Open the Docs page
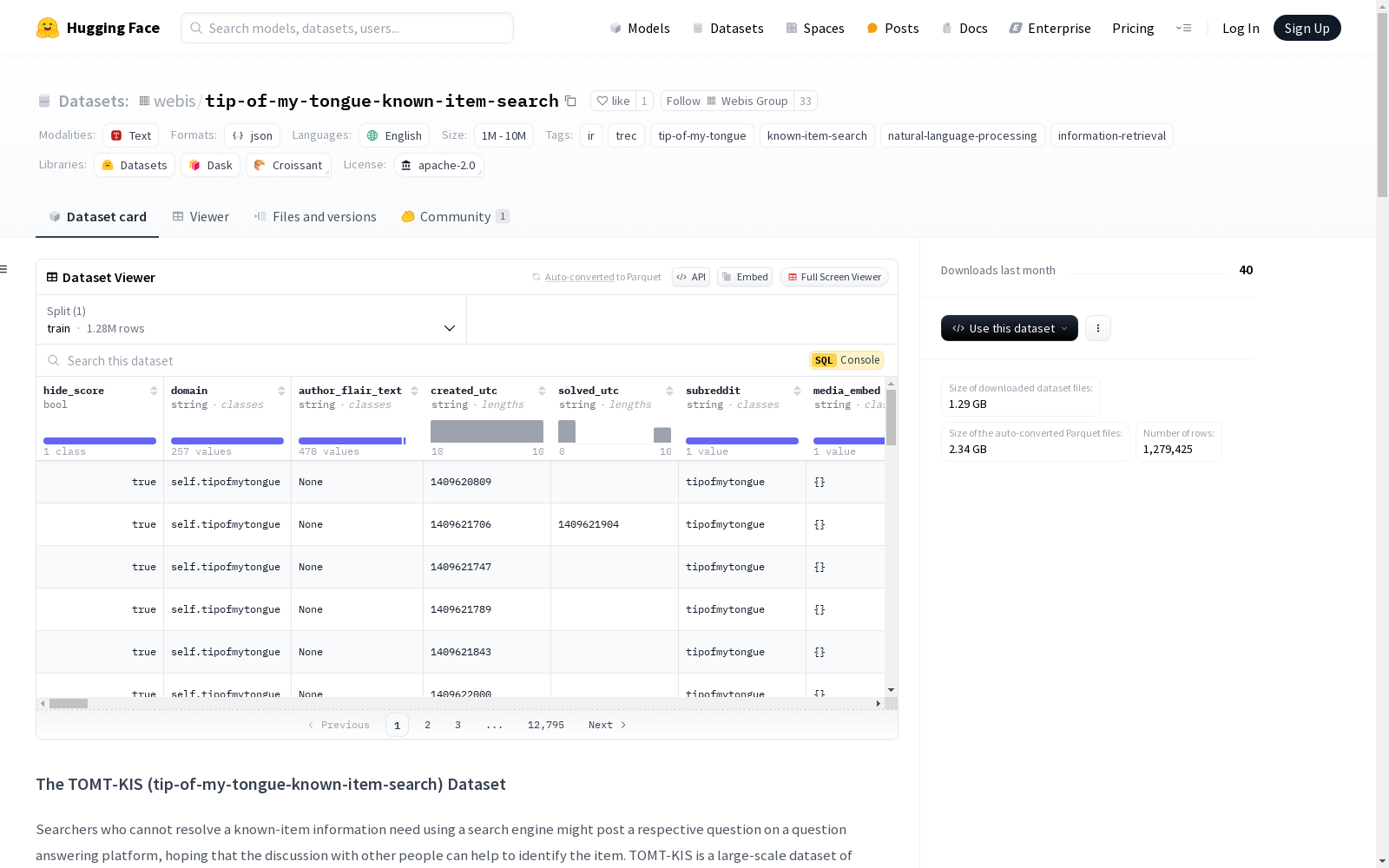Image resolution: width=1389 pixels, height=868 pixels. coord(964,28)
